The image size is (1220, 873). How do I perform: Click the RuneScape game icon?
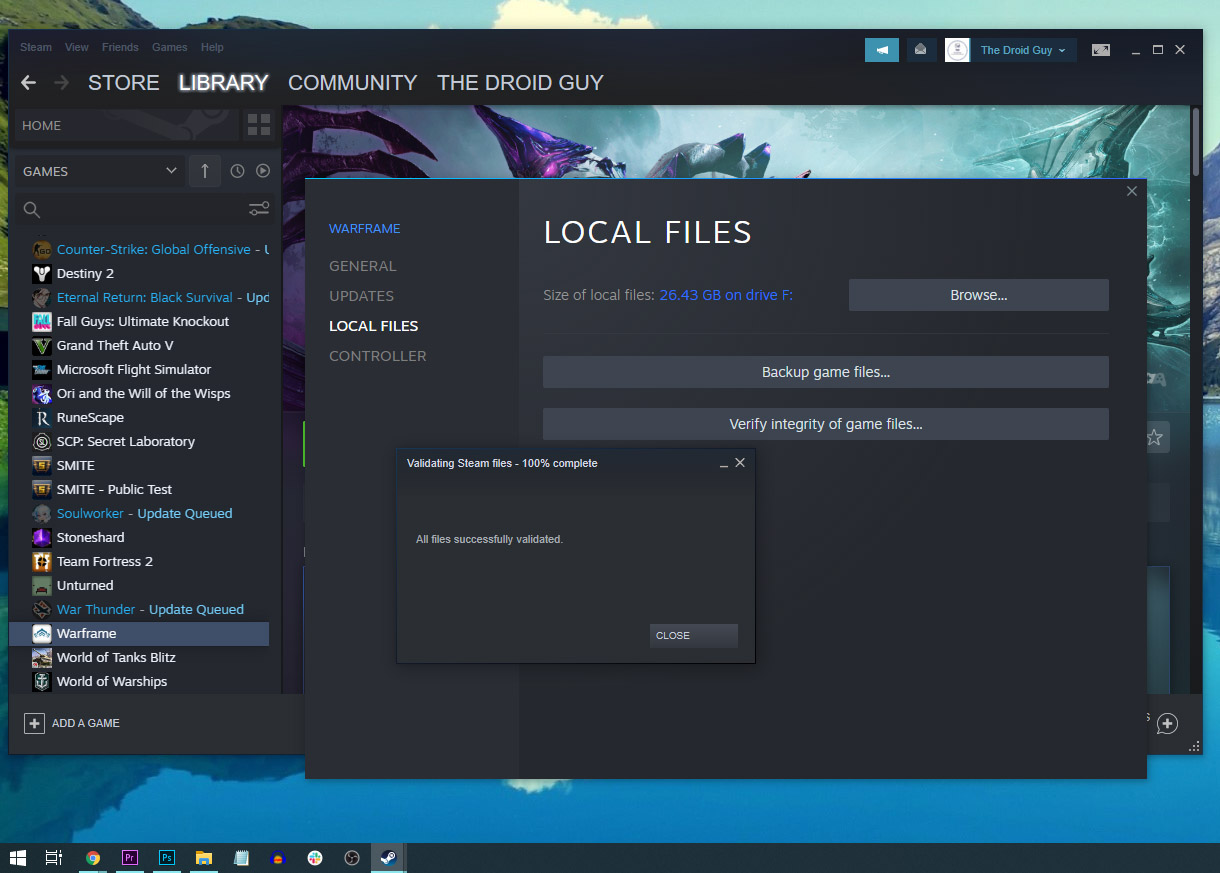(x=42, y=417)
